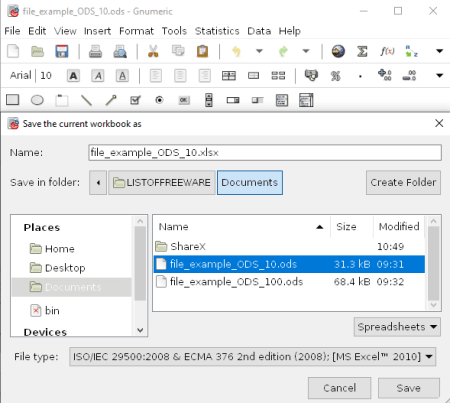
Task: Click Decrease decimals icon
Action: 409,75
